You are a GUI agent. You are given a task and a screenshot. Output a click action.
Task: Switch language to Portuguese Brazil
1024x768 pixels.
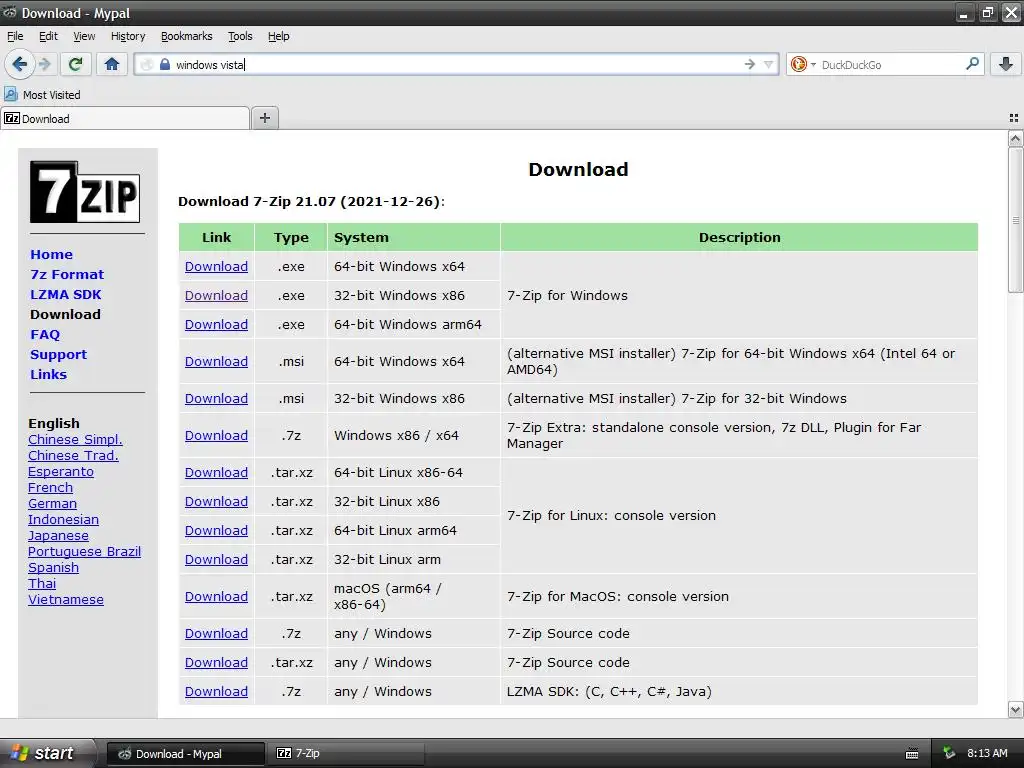pos(84,551)
